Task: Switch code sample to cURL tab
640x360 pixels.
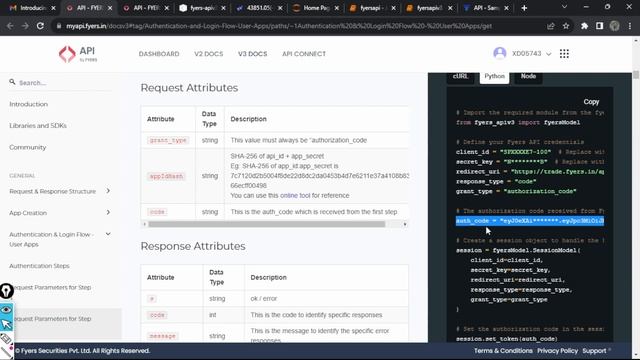Action: 460,77
